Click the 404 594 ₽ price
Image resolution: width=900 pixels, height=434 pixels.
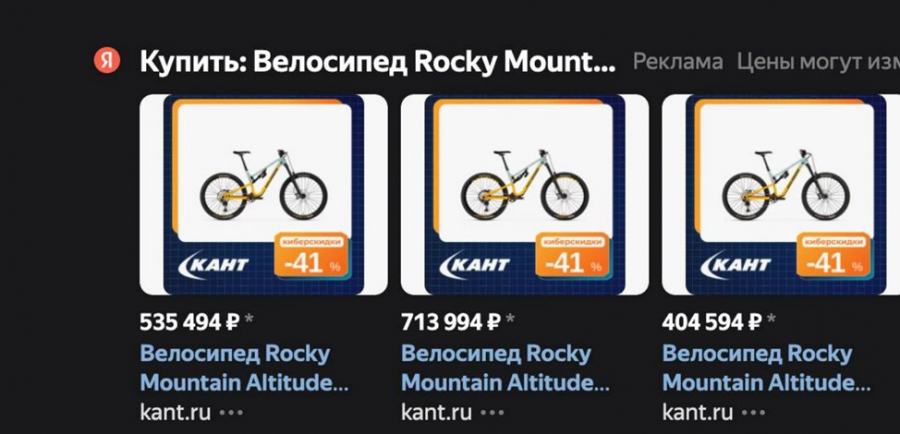tap(711, 322)
